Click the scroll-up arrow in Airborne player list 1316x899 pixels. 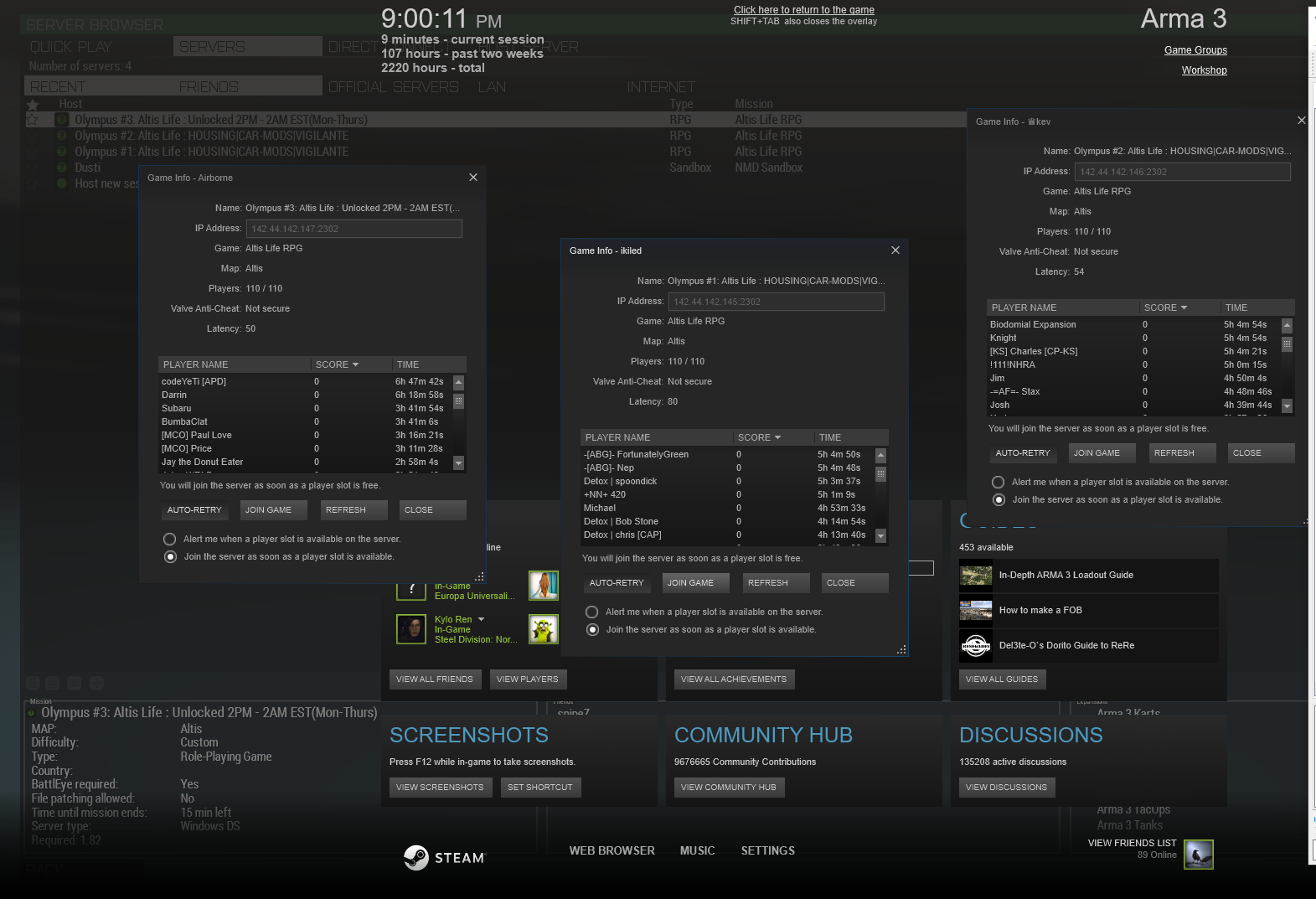[x=458, y=382]
